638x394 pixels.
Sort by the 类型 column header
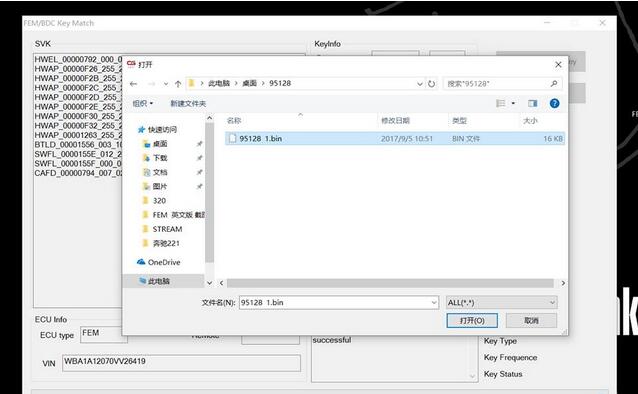click(459, 120)
